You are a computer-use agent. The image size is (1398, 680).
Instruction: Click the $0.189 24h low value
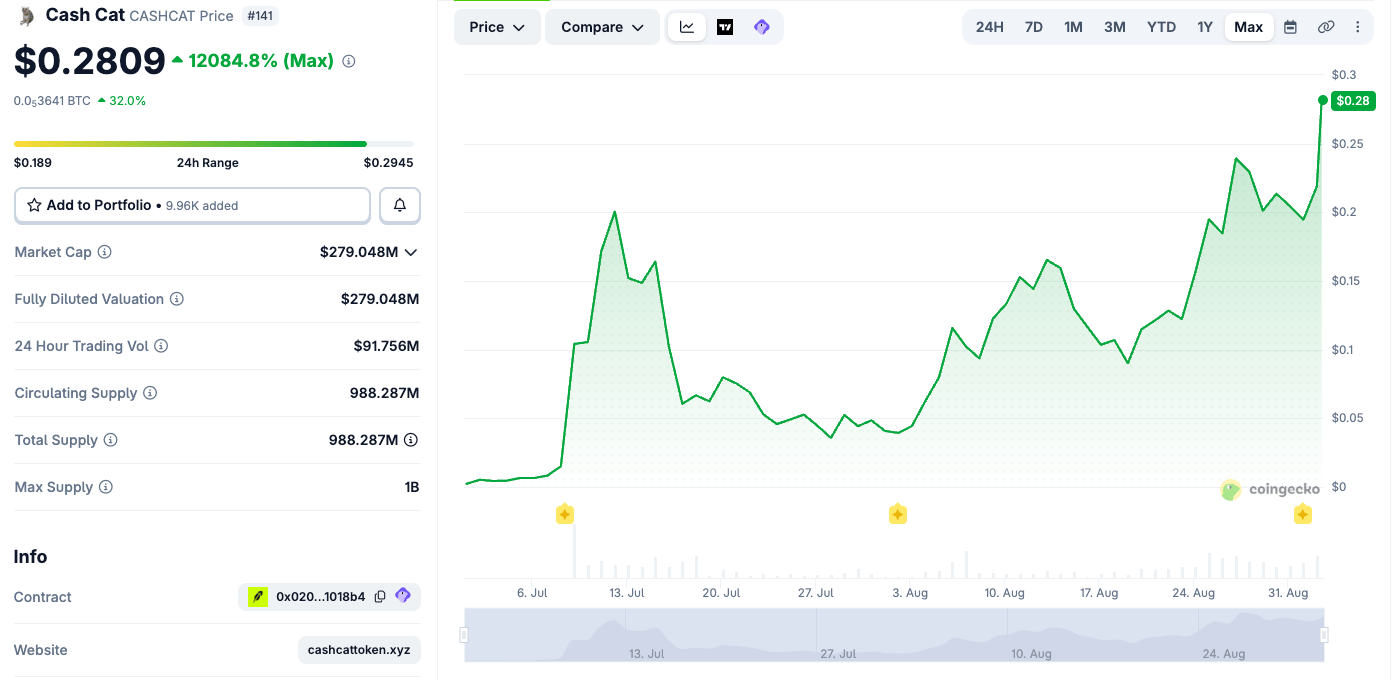point(33,163)
